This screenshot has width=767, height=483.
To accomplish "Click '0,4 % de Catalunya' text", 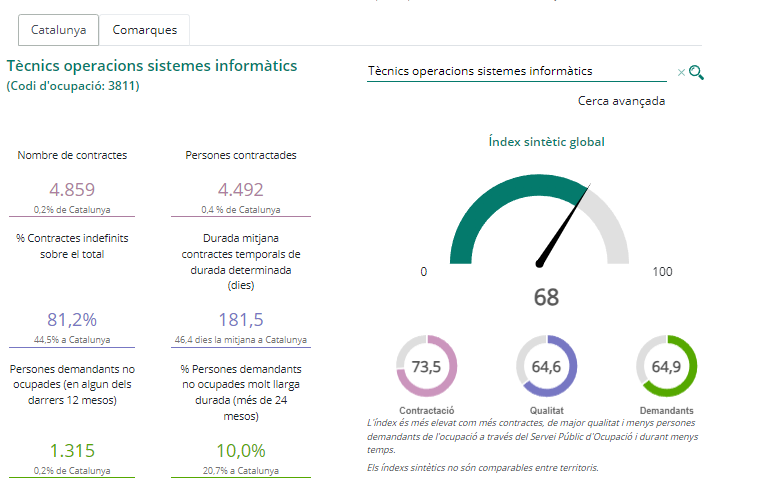I will tap(241, 209).
